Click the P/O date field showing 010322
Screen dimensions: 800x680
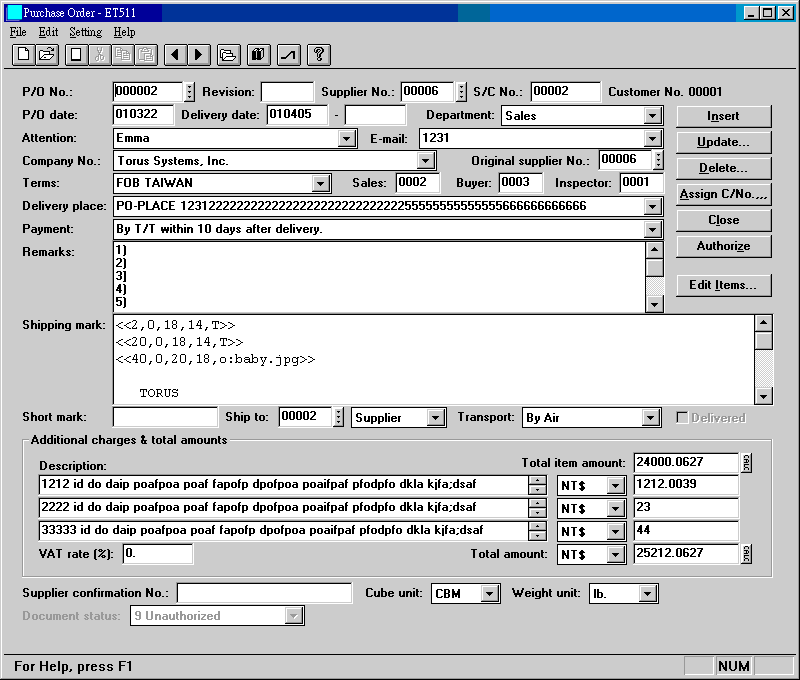pos(143,115)
